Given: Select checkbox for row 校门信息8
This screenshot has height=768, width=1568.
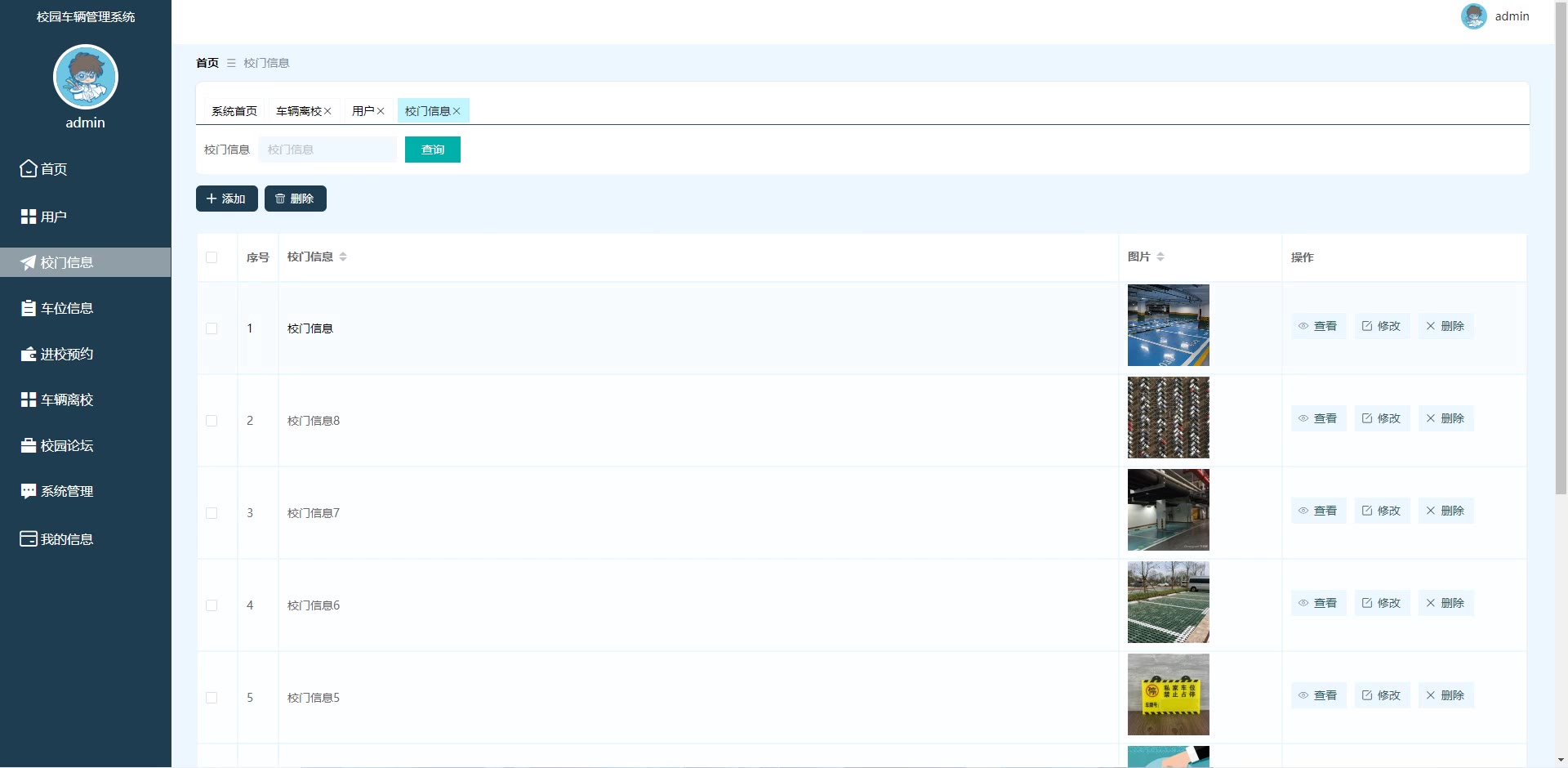Looking at the screenshot, I should click(x=212, y=421).
